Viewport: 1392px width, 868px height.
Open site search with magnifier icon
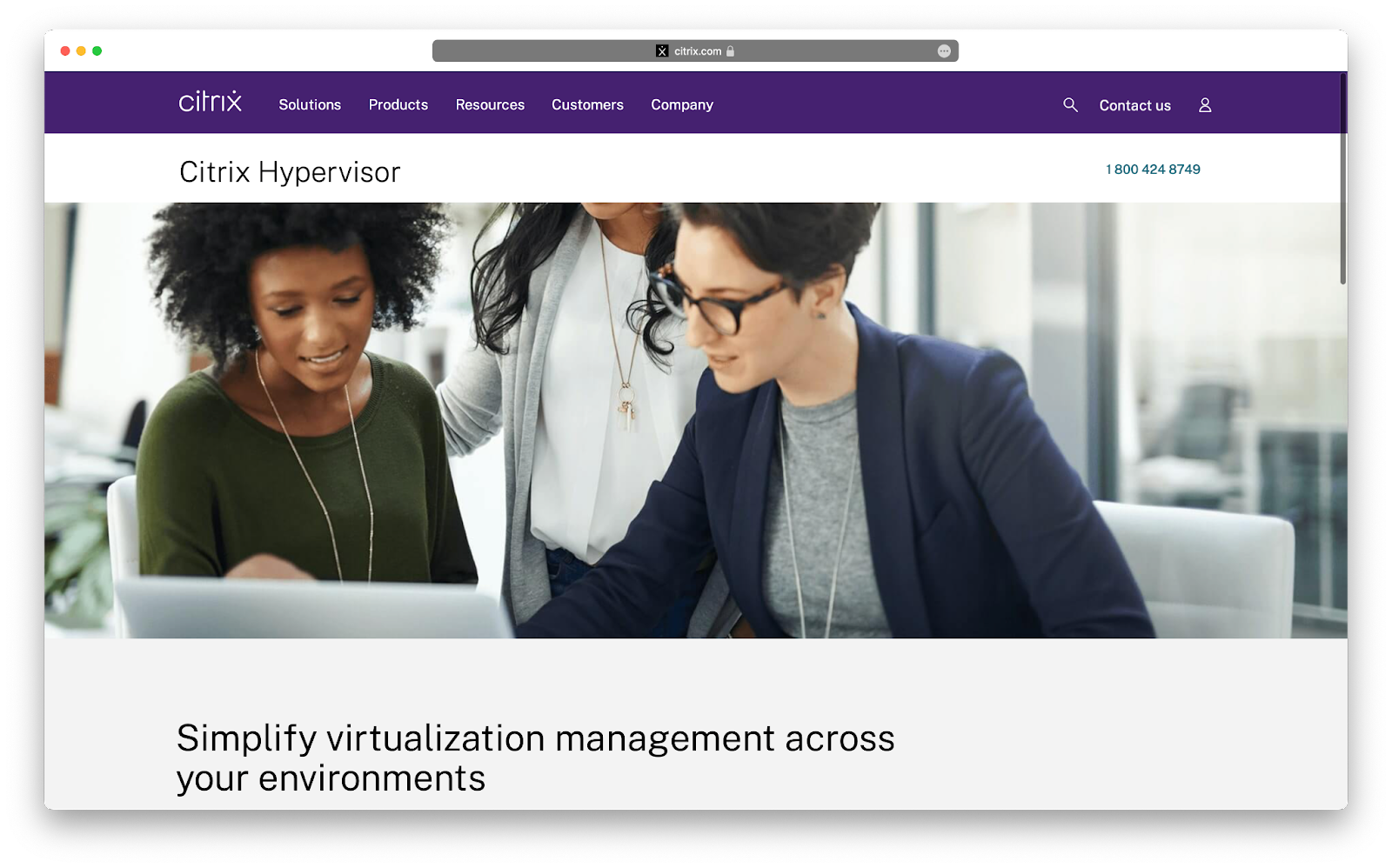tap(1070, 104)
